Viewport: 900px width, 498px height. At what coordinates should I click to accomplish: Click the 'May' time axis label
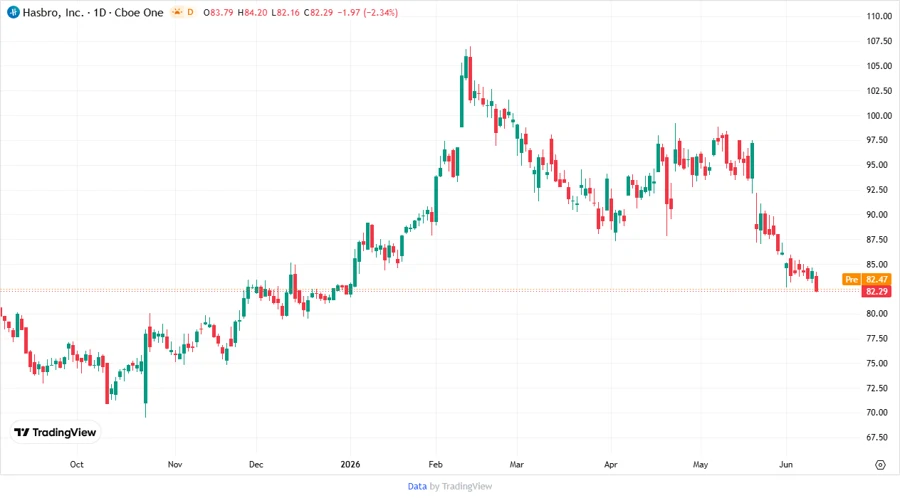pos(700,464)
